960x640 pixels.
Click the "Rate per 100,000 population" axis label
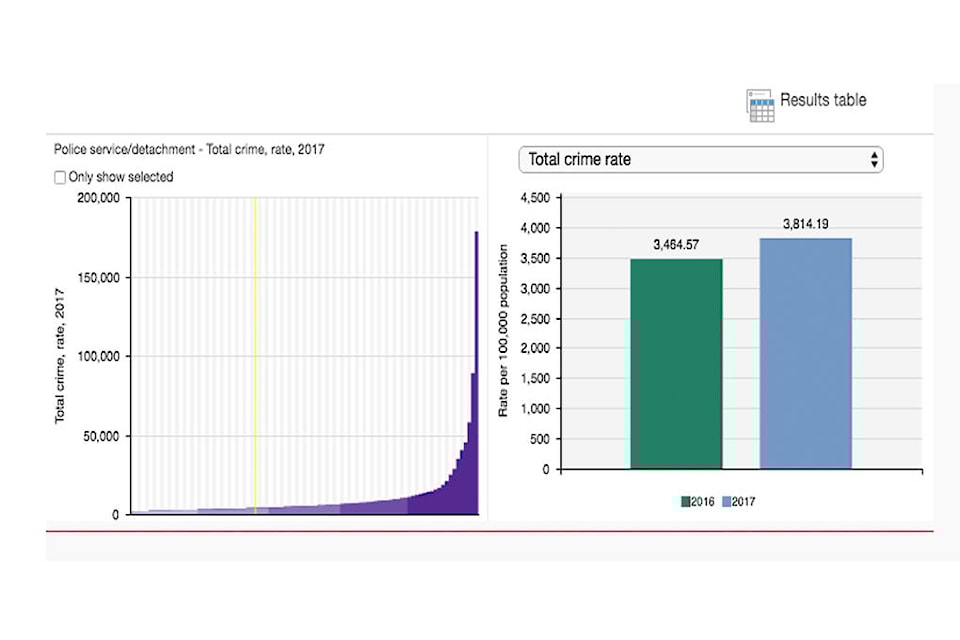pyautogui.click(x=503, y=331)
